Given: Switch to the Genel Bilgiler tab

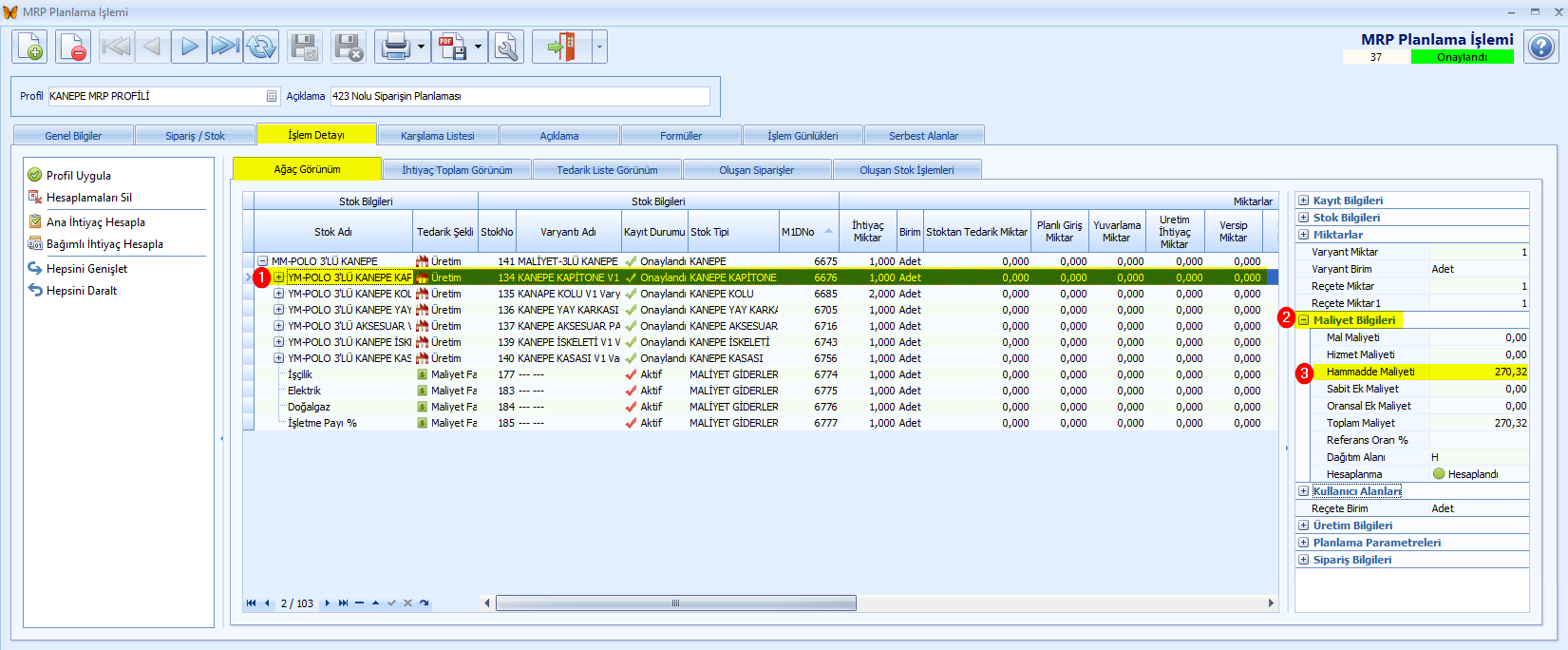Looking at the screenshot, I should pyautogui.click(x=73, y=136).
